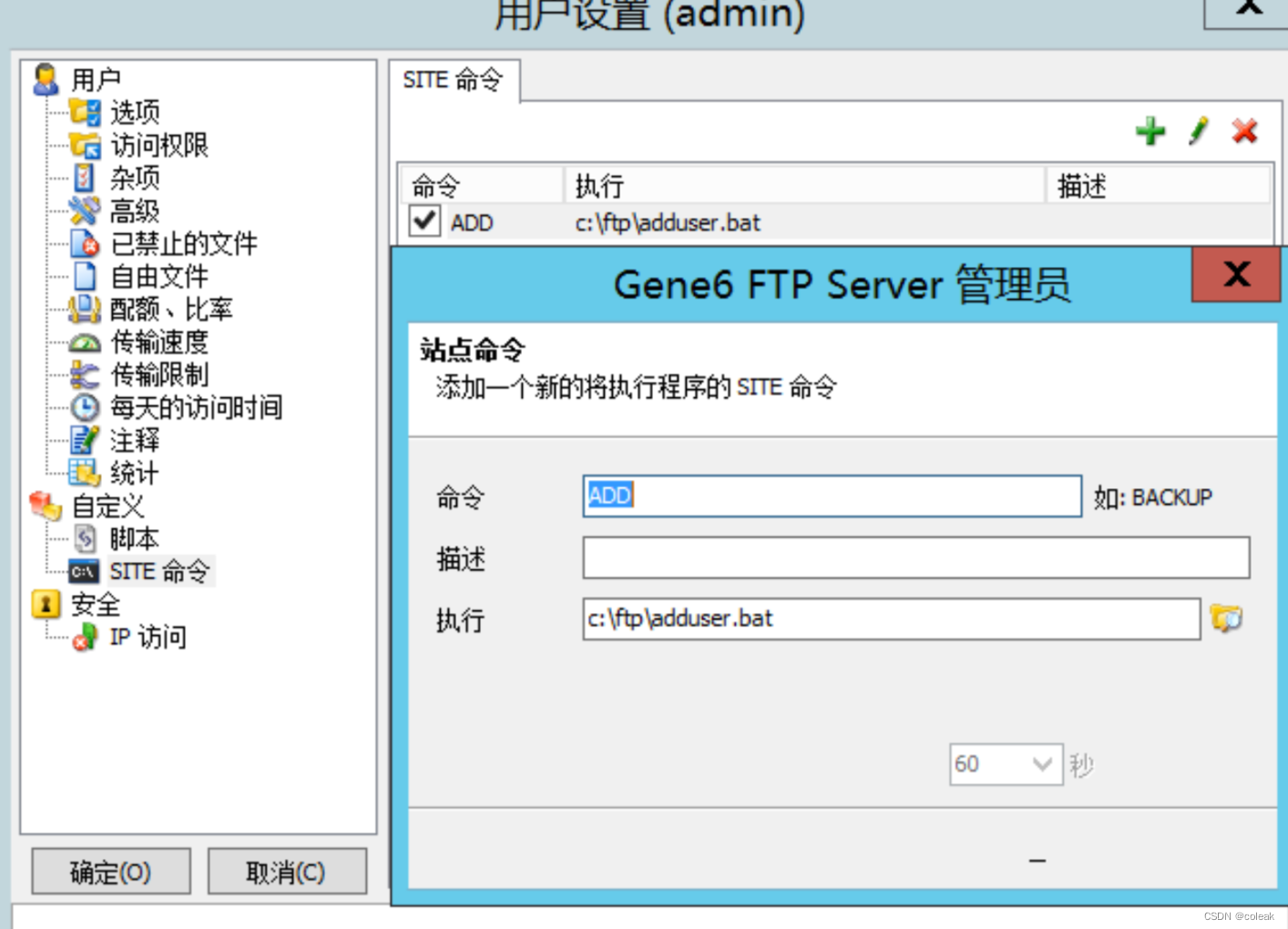Click the 杂项 icon in tree
The image size is (1288, 929).
point(85,178)
